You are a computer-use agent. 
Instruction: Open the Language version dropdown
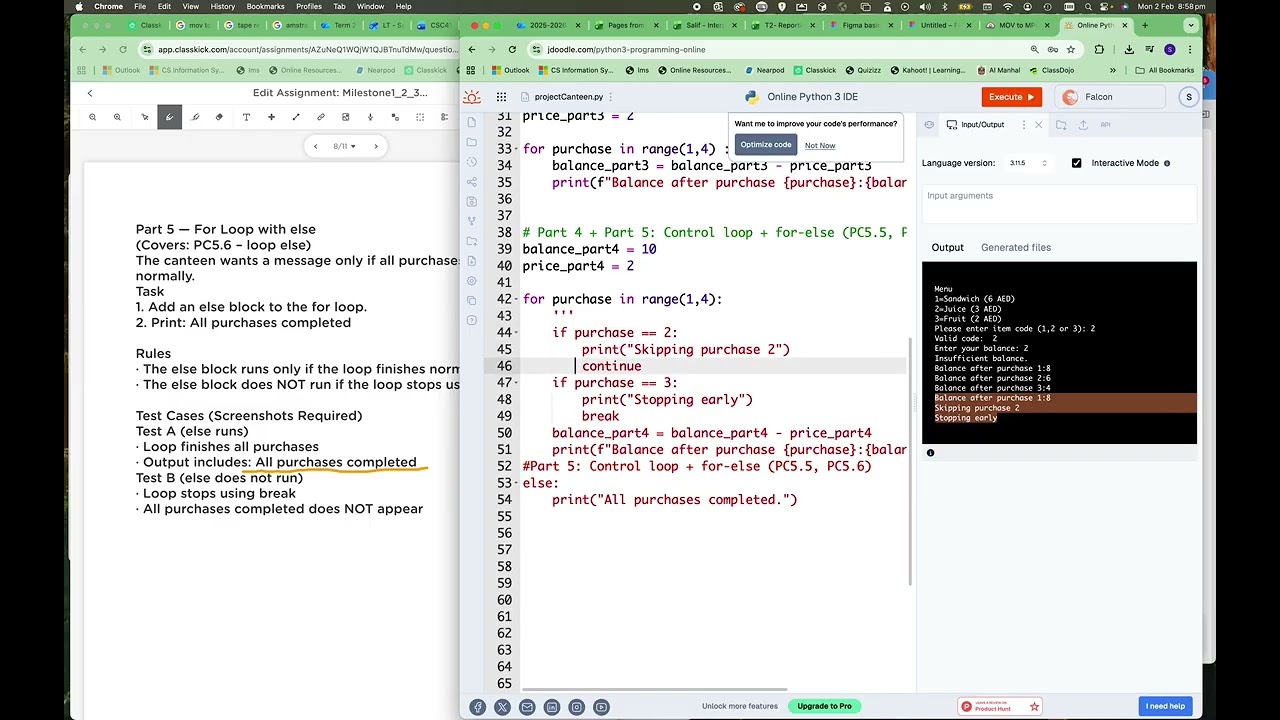[1028, 163]
